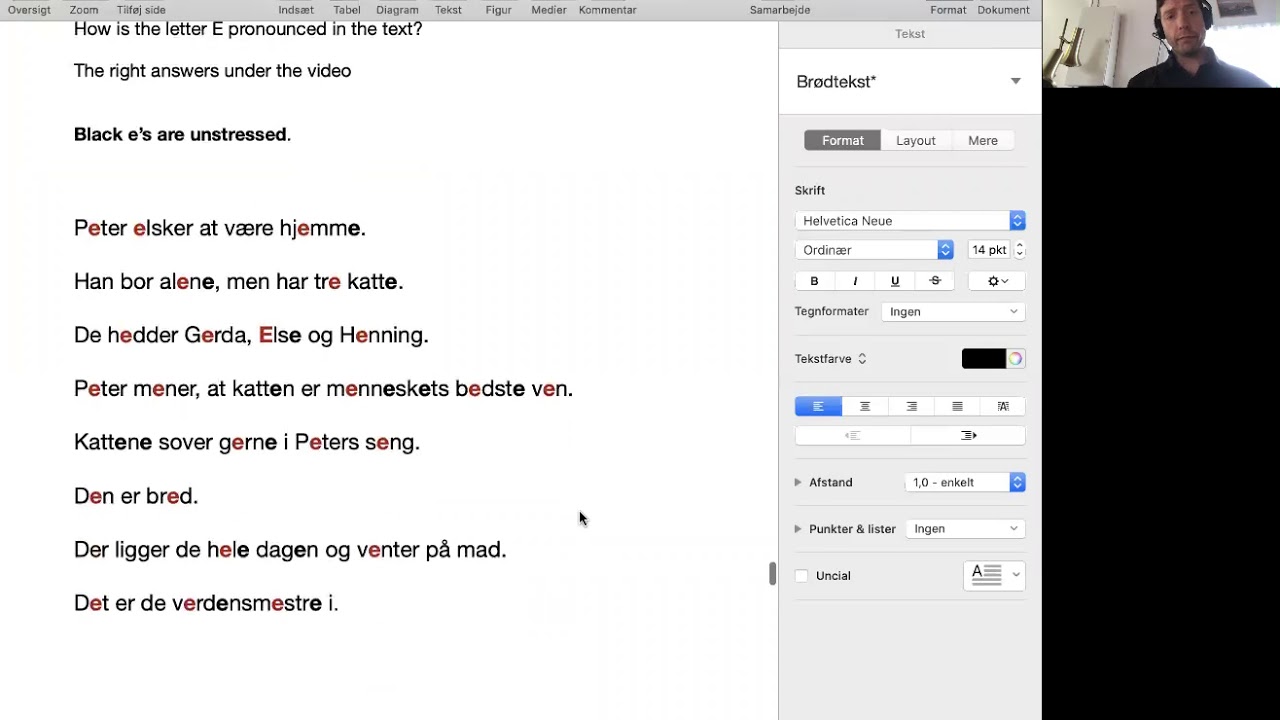Viewport: 1280px width, 720px height.
Task: Enable the Uncial checkbox
Action: tap(801, 576)
